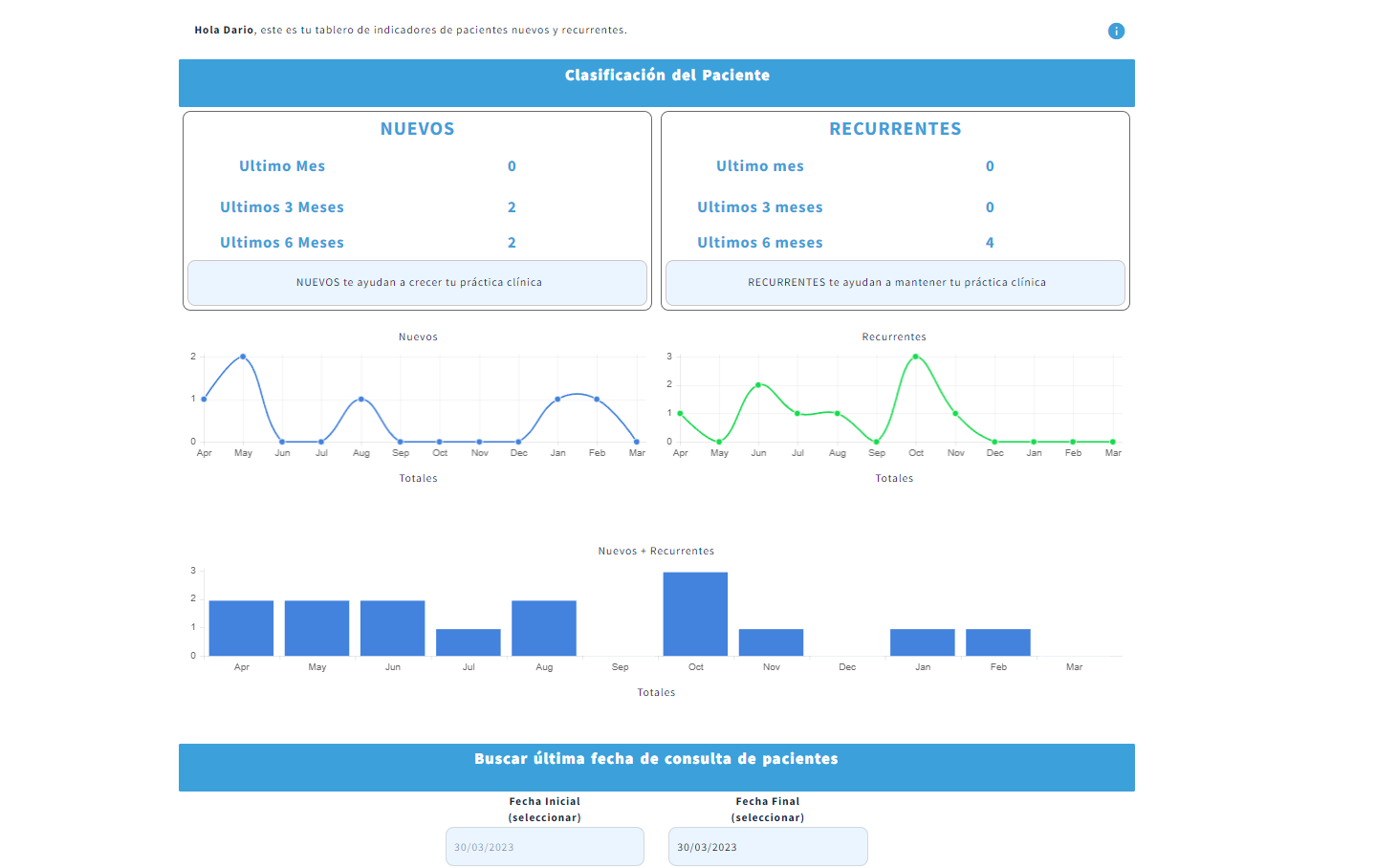Click the April starting point of Nuevos chart
The height and width of the screenshot is (868, 1397).
(204, 399)
